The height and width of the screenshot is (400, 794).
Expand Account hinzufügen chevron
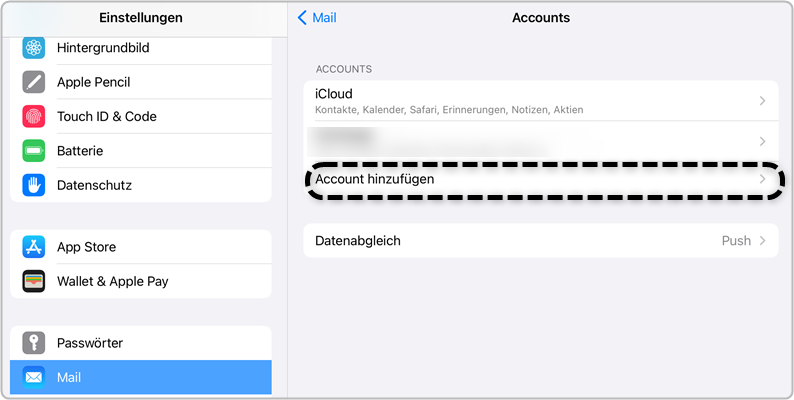coord(763,179)
